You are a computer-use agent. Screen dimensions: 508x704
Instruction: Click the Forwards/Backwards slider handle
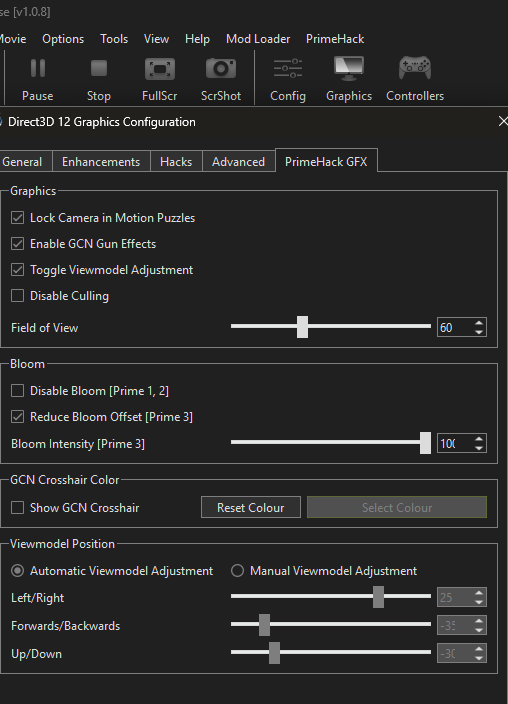pyautogui.click(x=264, y=625)
